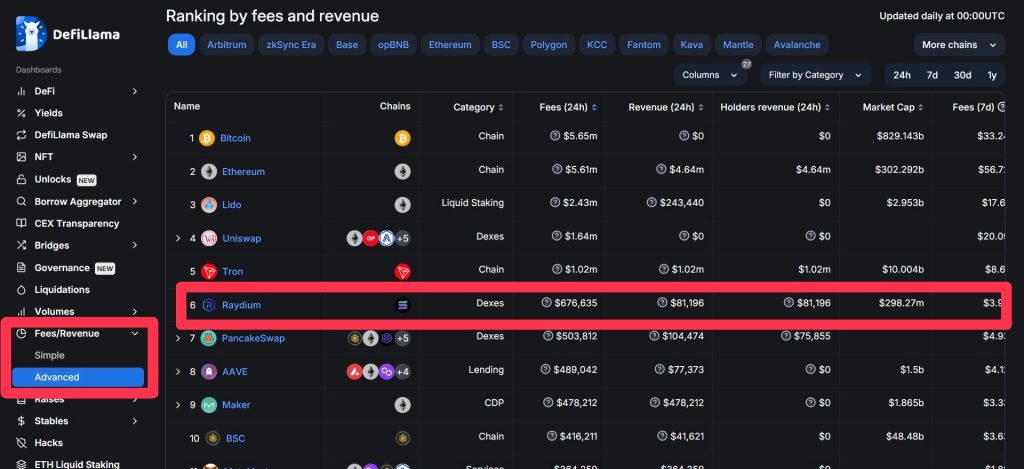Open the Simple view under Fees/Revenue
Screen dimensions: 1024x469
[49, 356]
